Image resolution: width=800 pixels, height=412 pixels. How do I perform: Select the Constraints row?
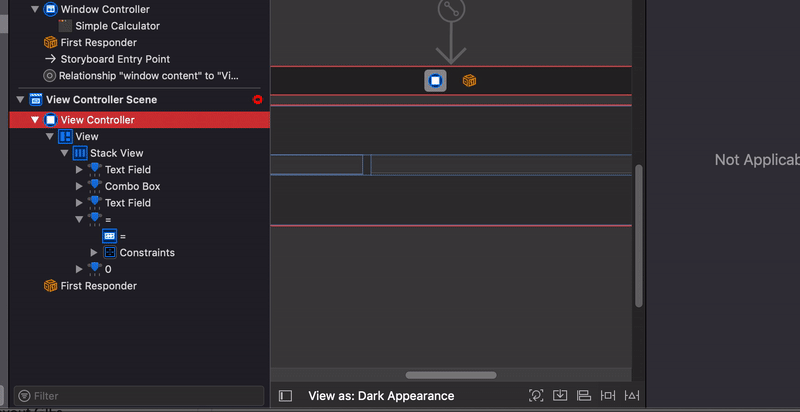[x=139, y=252]
